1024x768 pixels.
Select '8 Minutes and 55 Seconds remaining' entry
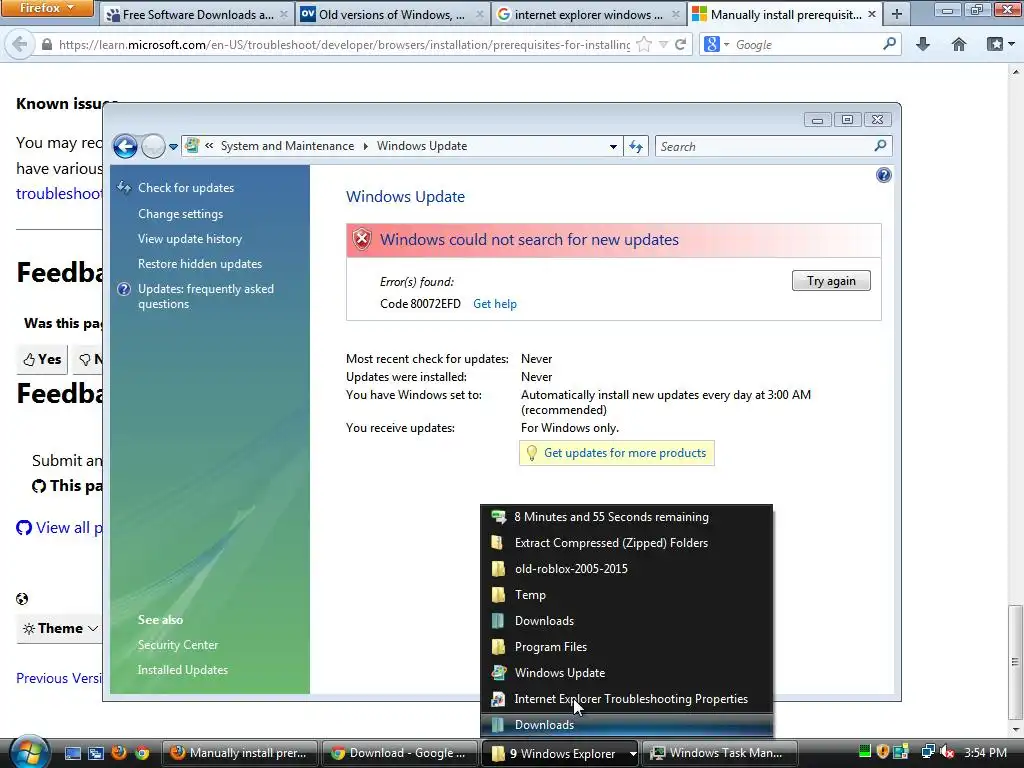pyautogui.click(x=626, y=517)
